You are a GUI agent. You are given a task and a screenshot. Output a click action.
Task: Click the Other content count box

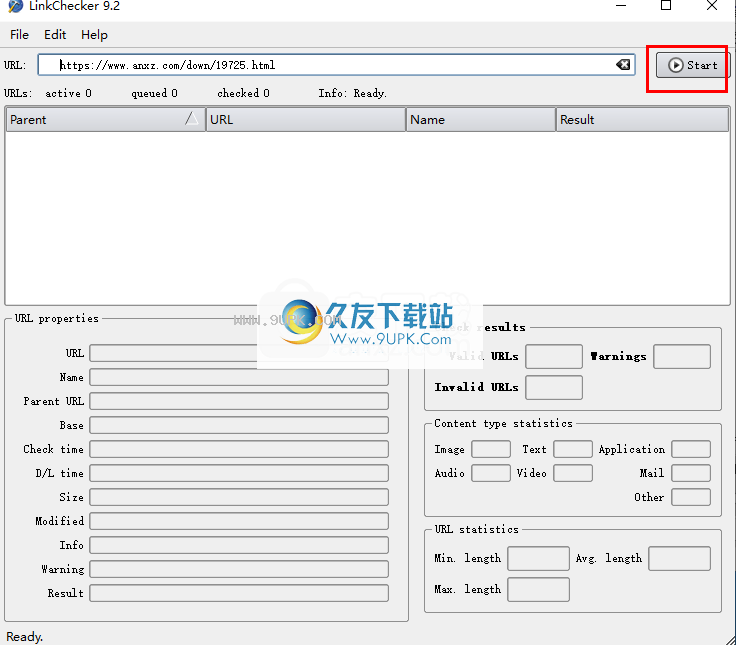691,497
